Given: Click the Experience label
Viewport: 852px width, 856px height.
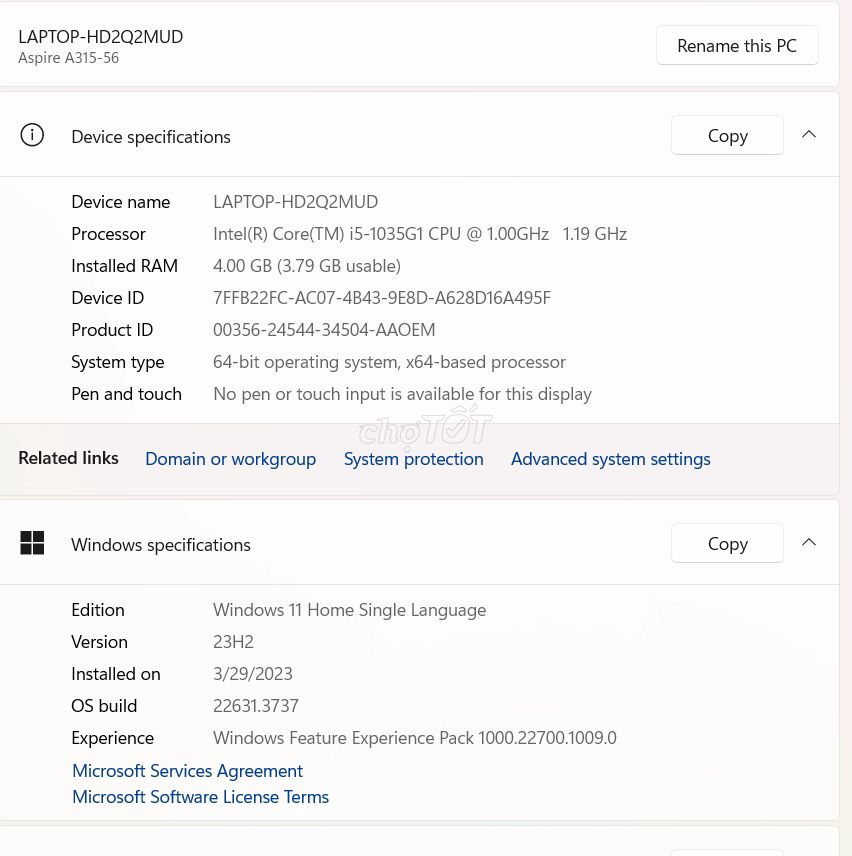Looking at the screenshot, I should coord(112,738).
